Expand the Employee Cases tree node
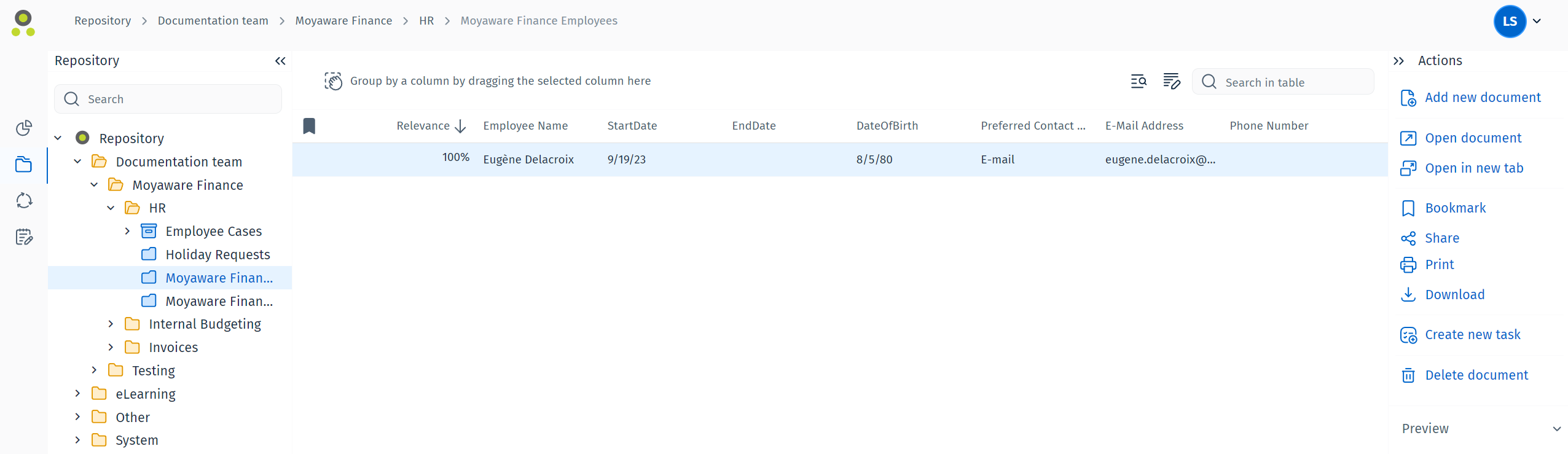The height and width of the screenshot is (454, 1568). pos(127,232)
